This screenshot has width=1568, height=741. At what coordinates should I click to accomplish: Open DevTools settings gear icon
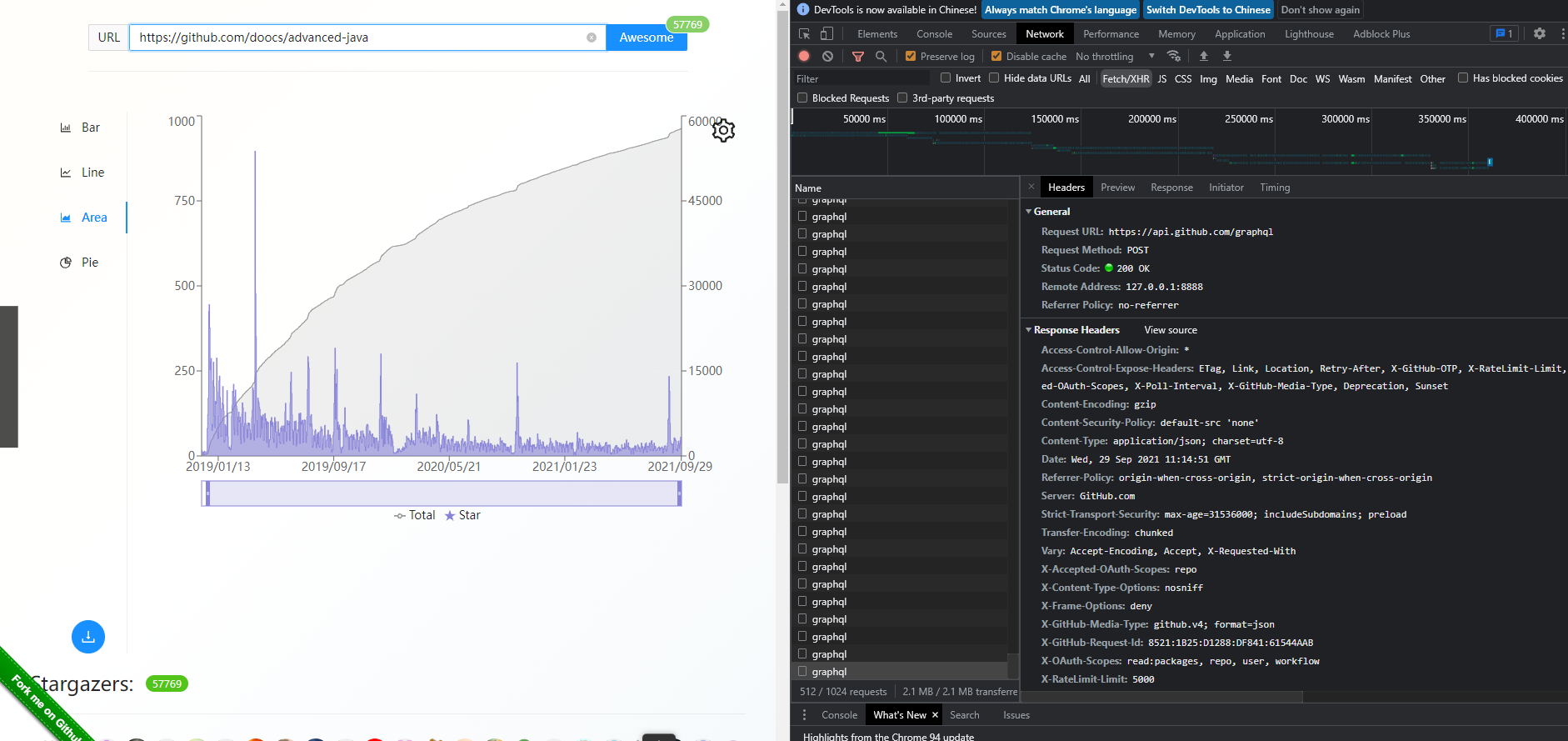click(1540, 34)
